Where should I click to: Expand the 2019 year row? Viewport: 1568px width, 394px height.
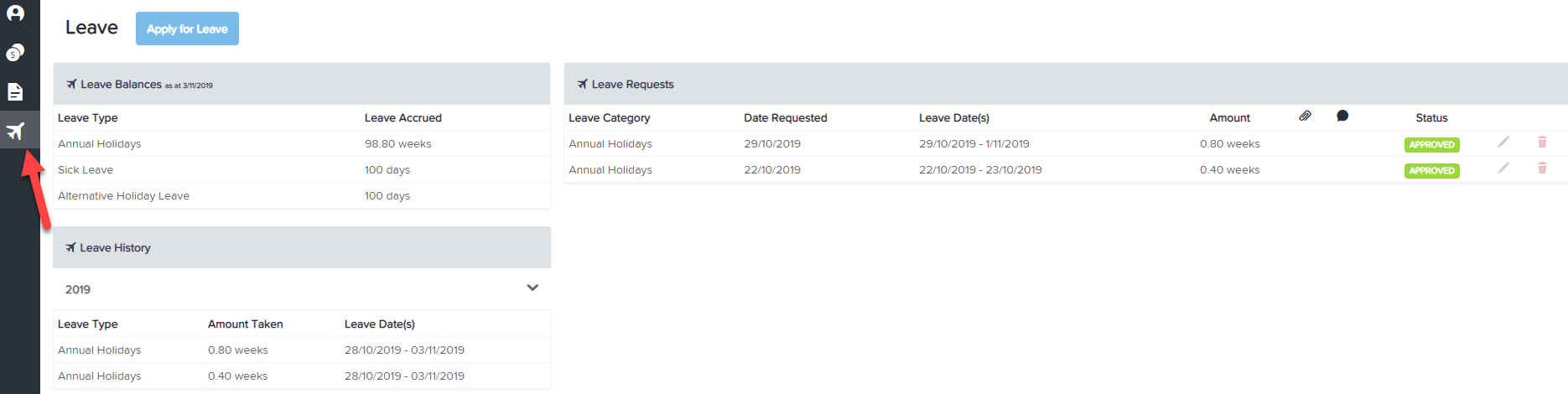302,289
